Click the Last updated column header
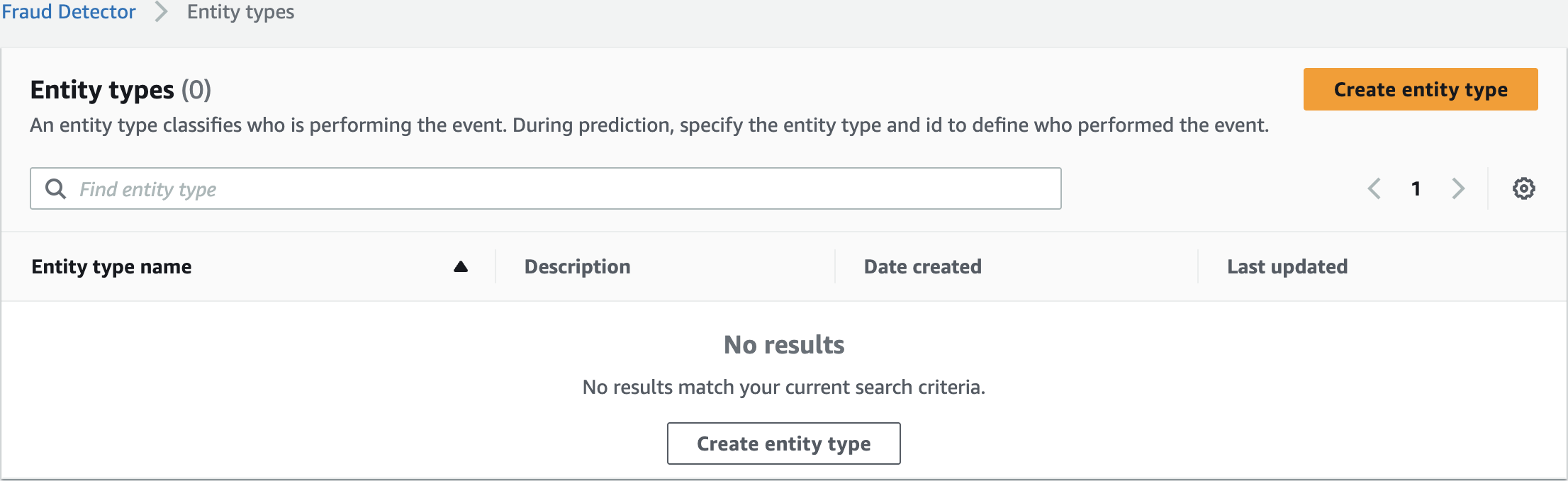The height and width of the screenshot is (481, 1568). pos(1287,266)
